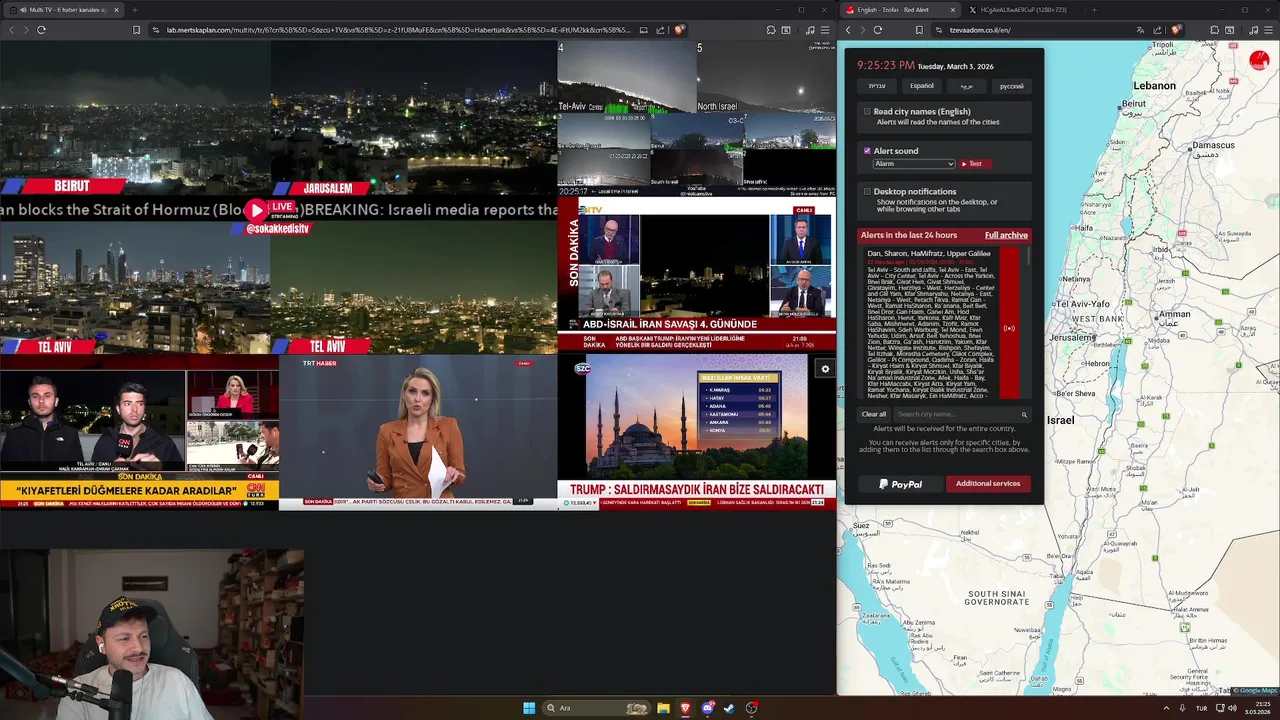Uncheck the Alert sound checkbox
The image size is (1280, 720).
[867, 151]
